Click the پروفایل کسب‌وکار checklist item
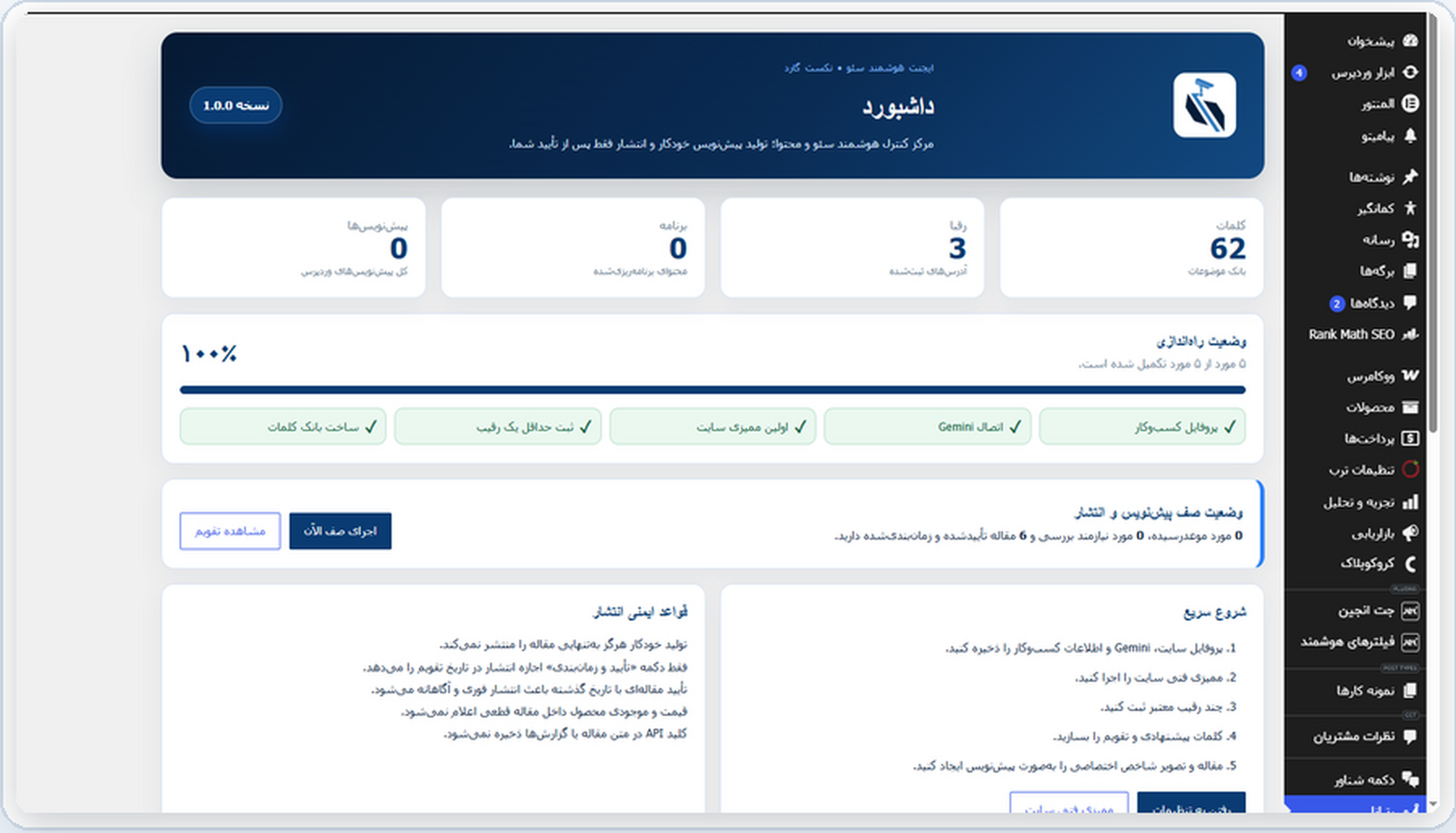 point(1142,426)
